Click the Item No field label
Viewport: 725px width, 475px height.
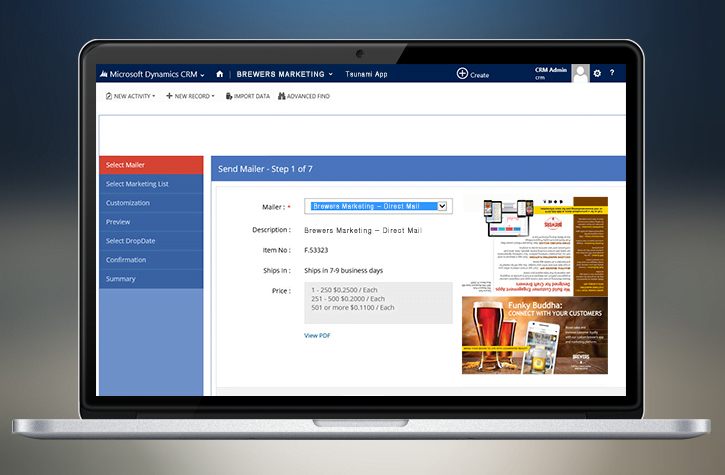[276, 250]
